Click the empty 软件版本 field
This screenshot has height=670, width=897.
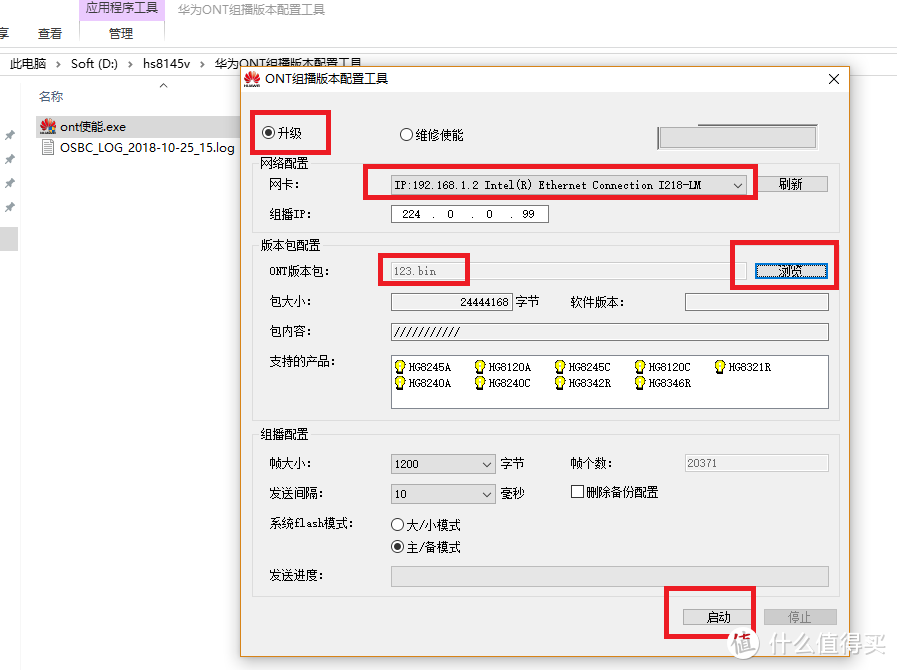[x=756, y=302]
